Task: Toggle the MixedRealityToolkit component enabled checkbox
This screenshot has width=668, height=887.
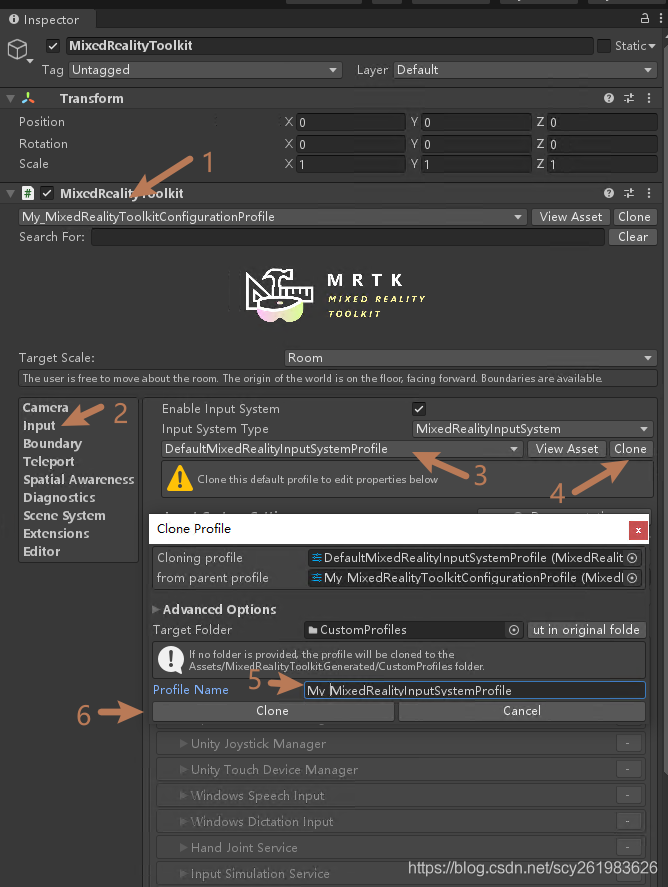Action: [x=47, y=193]
